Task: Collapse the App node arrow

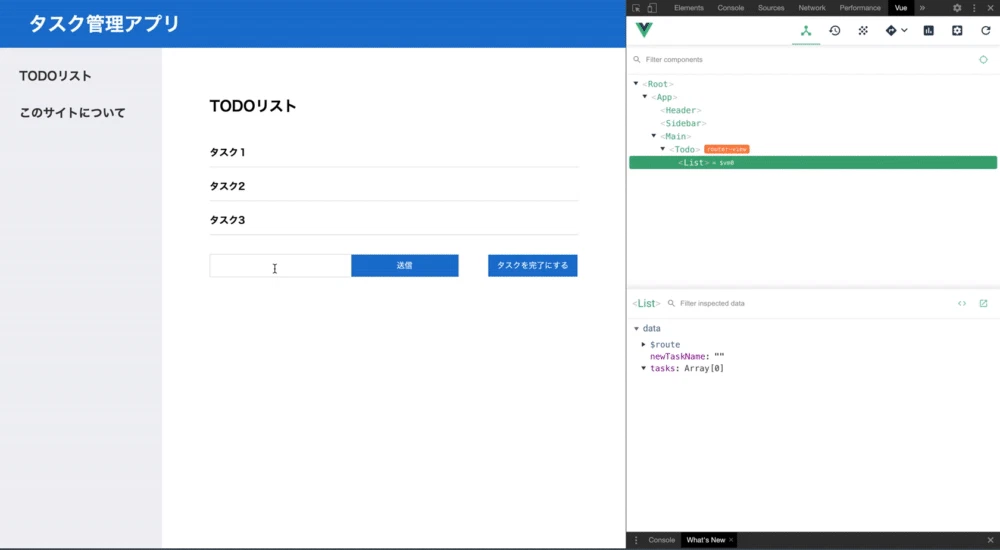Action: click(x=645, y=97)
